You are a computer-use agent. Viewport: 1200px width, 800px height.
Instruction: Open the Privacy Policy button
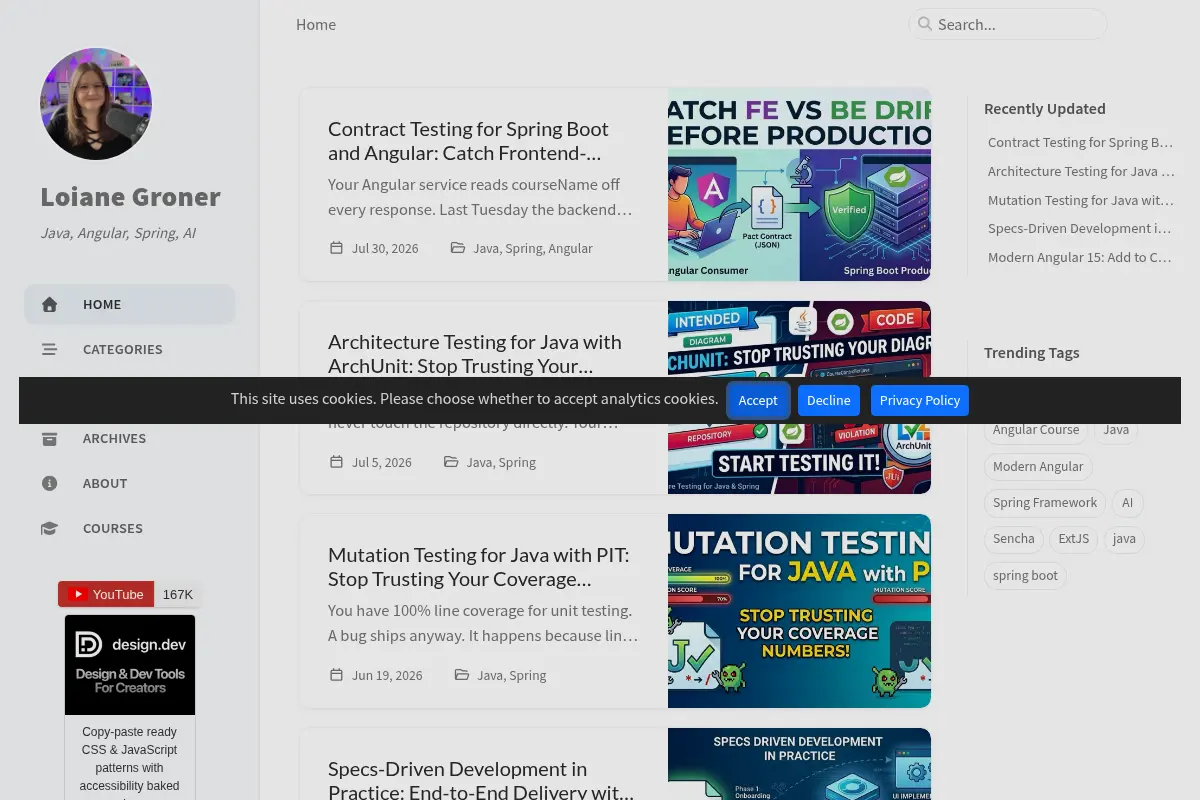point(920,400)
